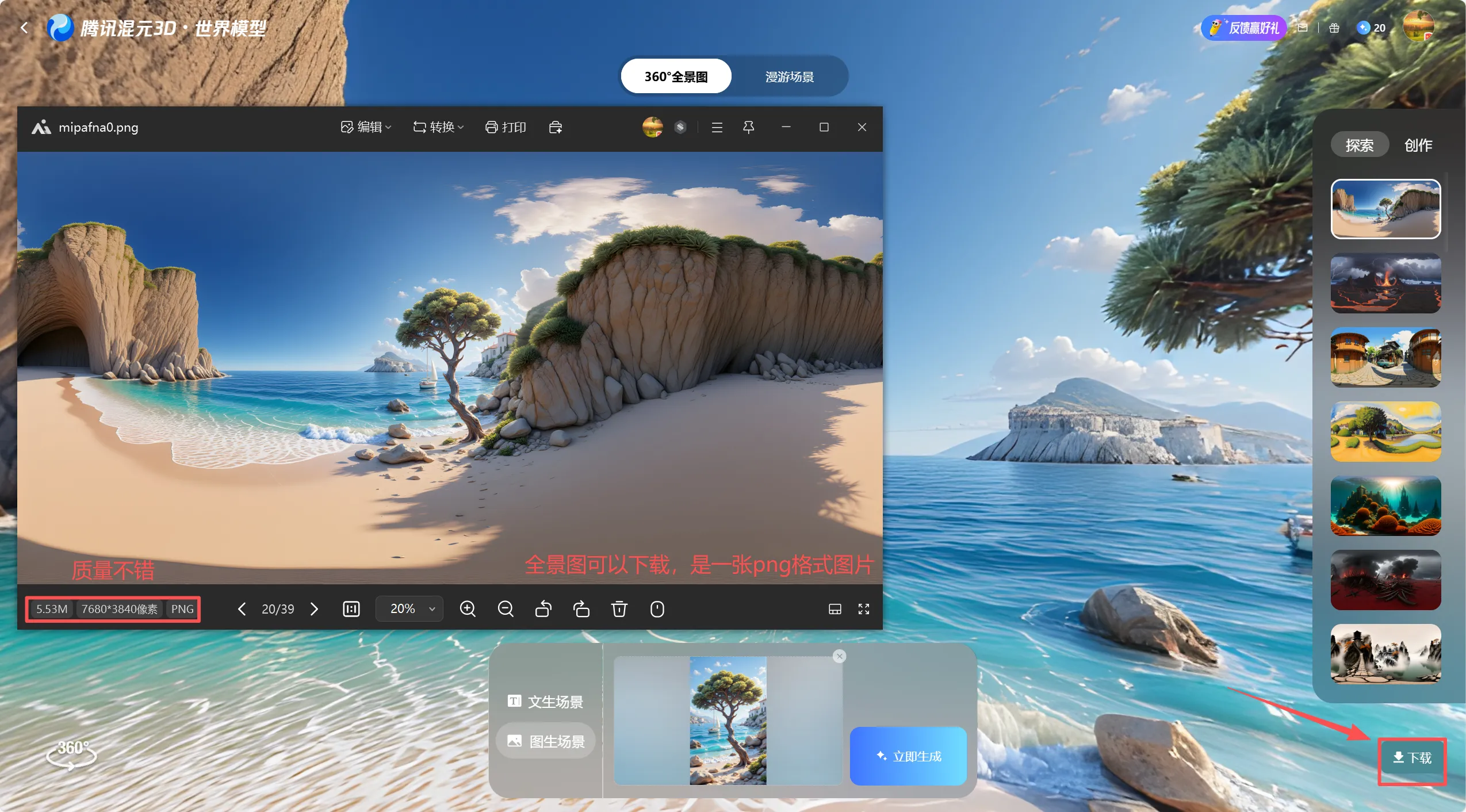Screen dimensions: 1466x812
Task: Click the zoom in magnifier icon
Action: pos(468,608)
